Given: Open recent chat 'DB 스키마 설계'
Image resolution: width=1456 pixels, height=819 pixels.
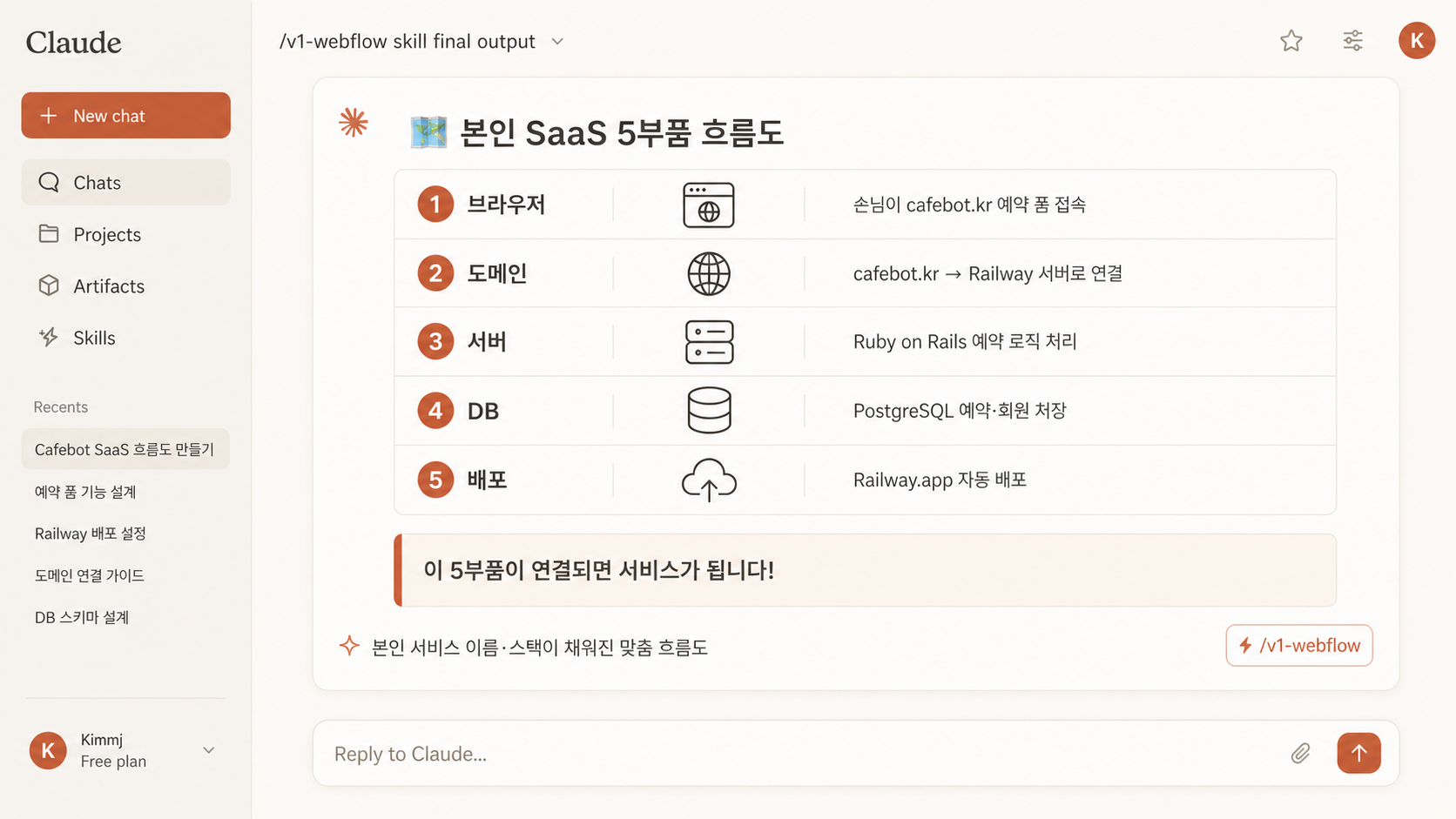Looking at the screenshot, I should (x=82, y=617).
